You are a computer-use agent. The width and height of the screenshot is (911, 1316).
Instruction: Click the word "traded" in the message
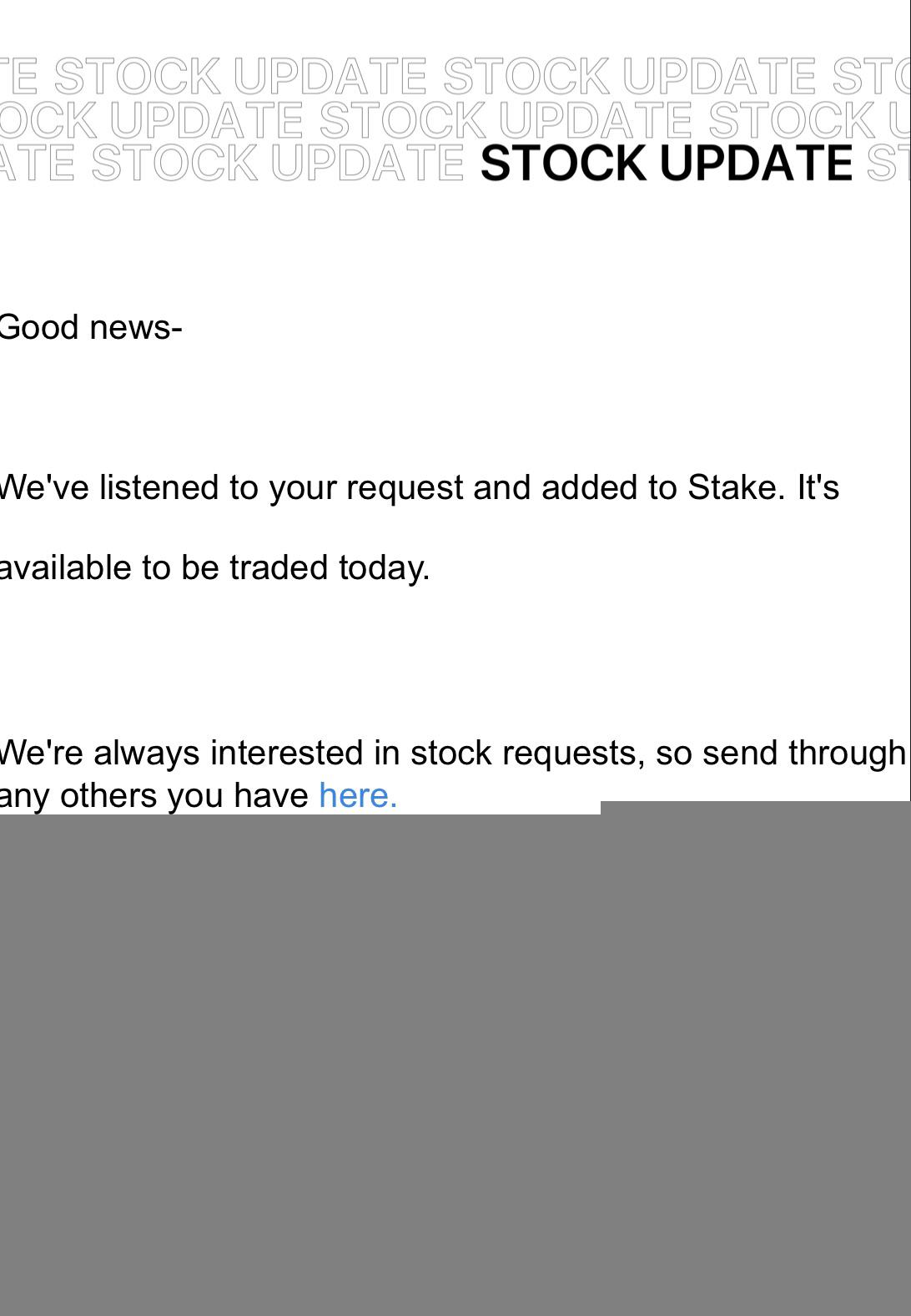[x=279, y=567]
